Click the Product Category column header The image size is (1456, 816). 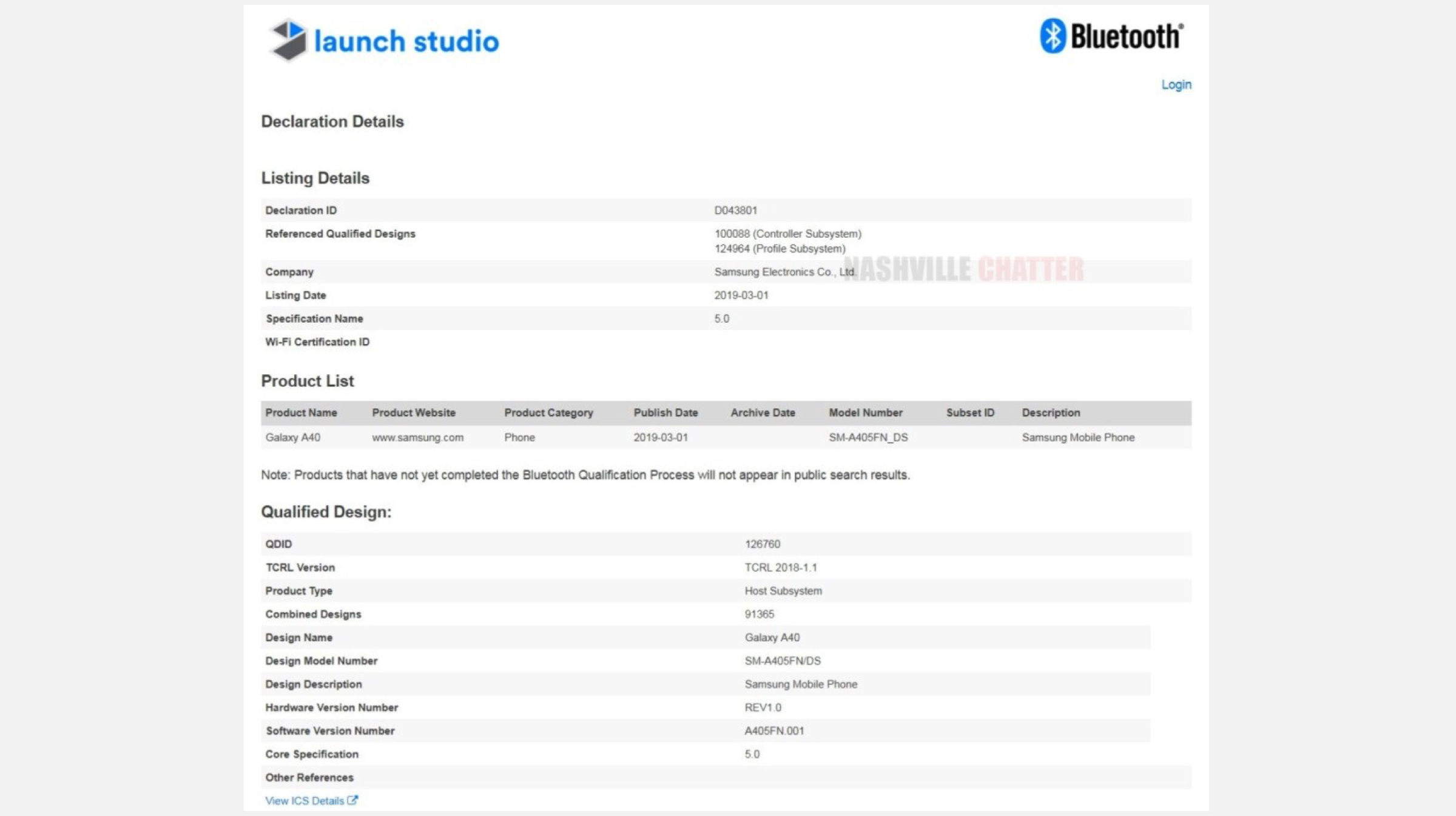coord(548,413)
